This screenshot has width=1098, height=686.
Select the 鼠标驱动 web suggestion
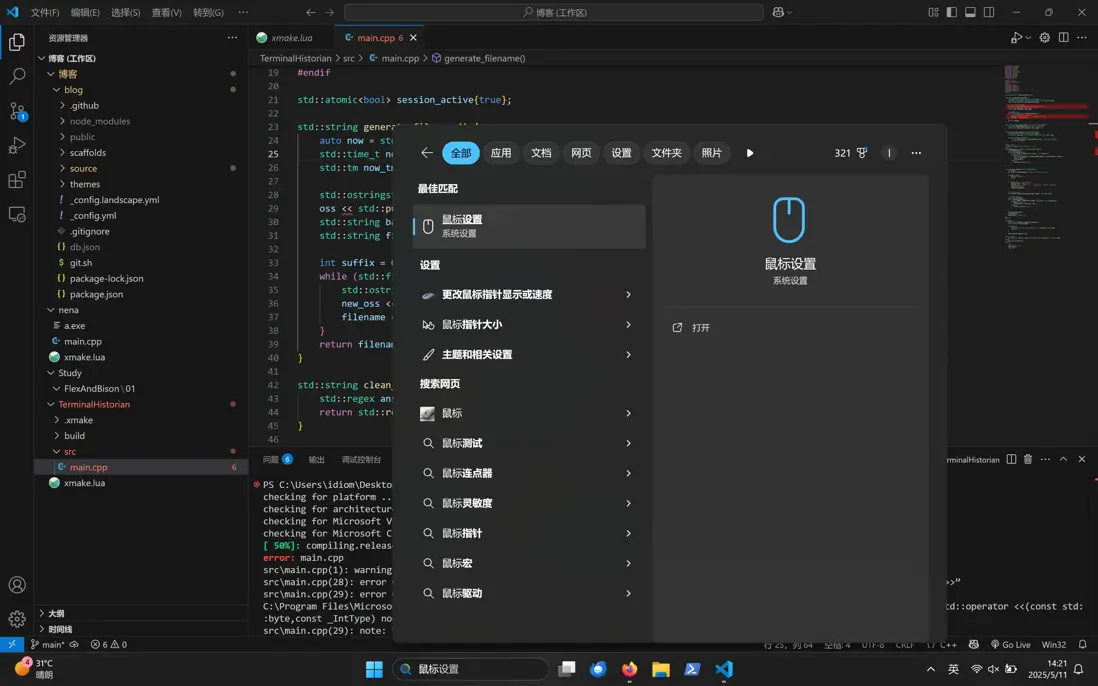[x=529, y=593]
